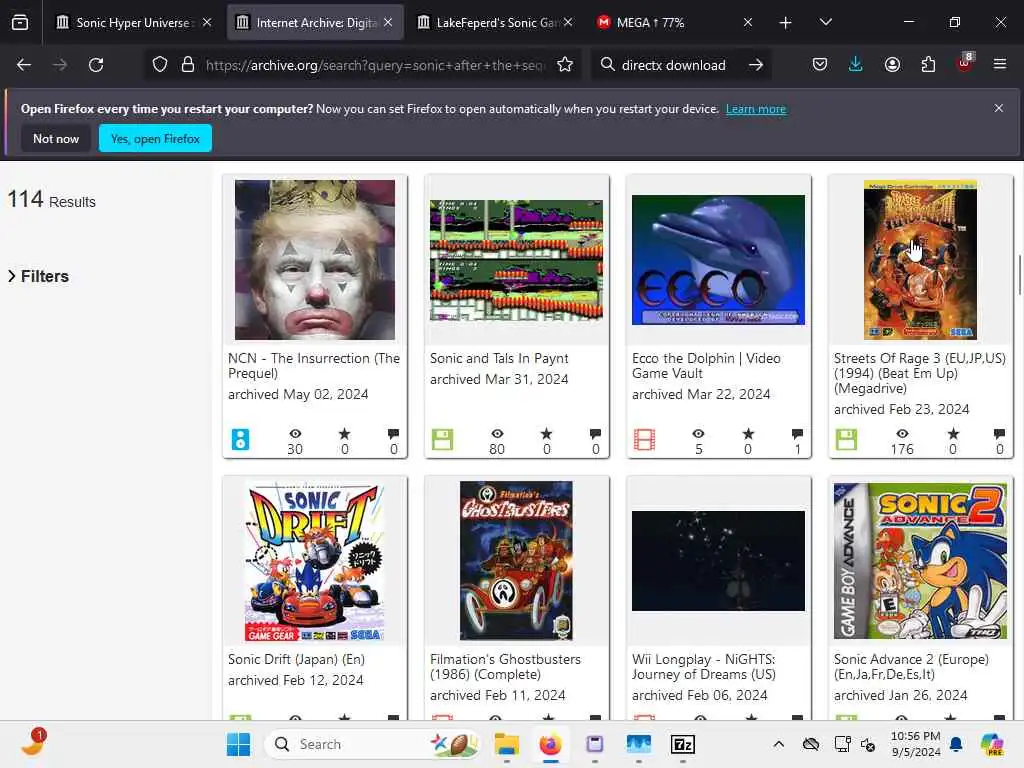Viewport: 1024px width, 768px height.
Task: Open the Firefox downloads panel
Action: coord(856,65)
